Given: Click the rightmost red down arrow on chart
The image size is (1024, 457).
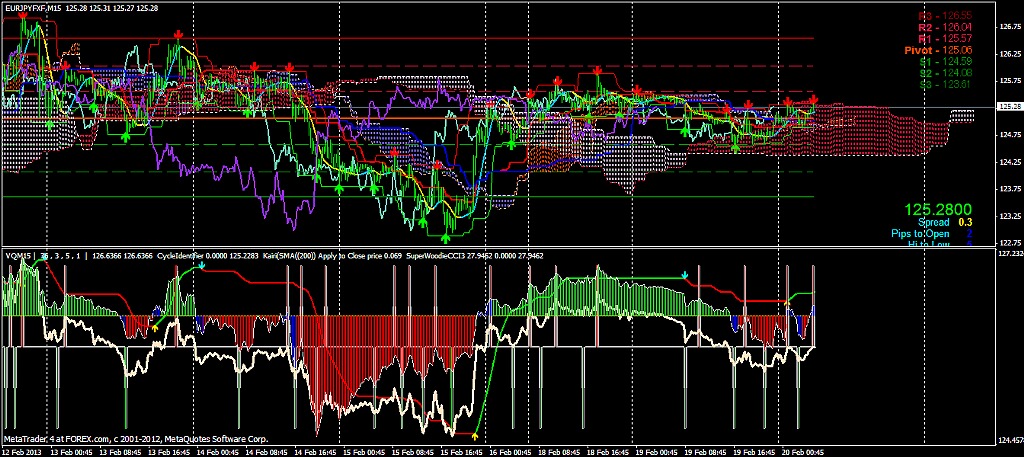Looking at the screenshot, I should point(814,99).
